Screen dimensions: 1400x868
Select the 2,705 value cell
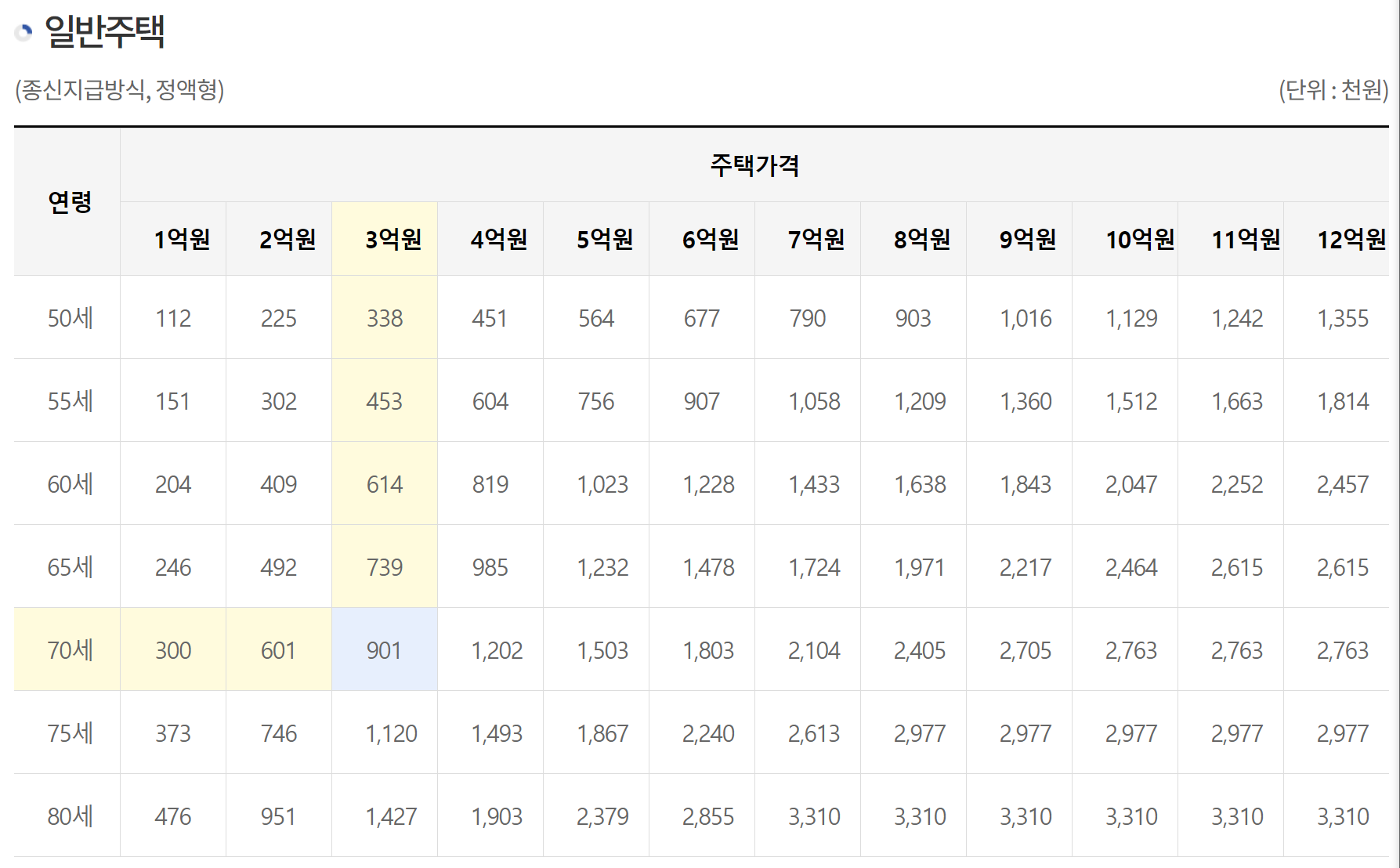tap(1019, 649)
